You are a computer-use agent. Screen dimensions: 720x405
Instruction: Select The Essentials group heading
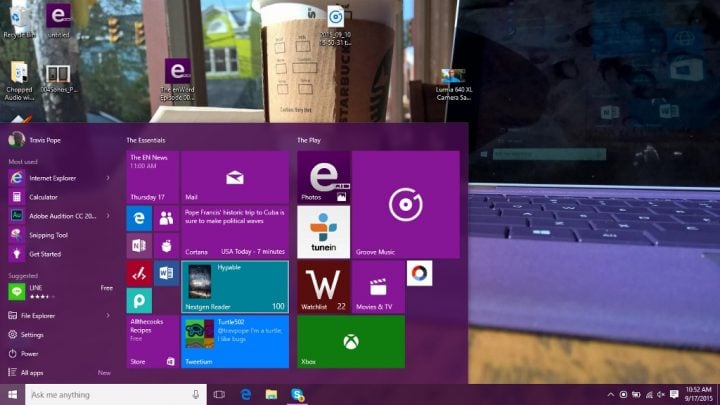(146, 140)
